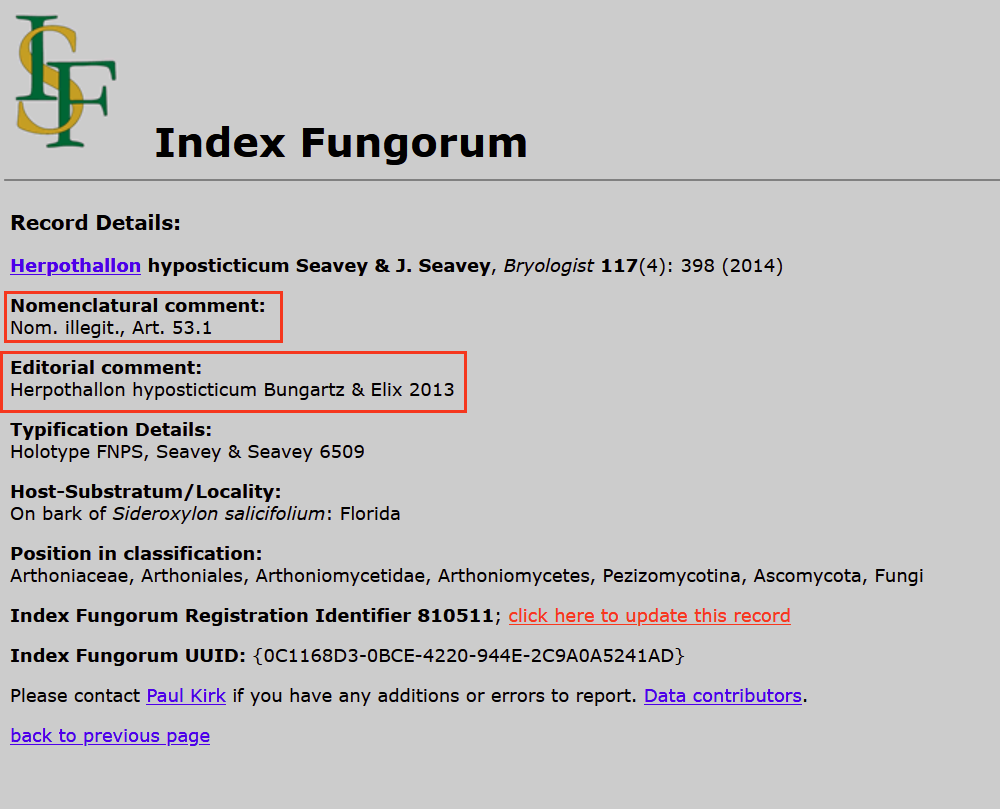Click the italic Bryologist journal name
The width and height of the screenshot is (1000, 809).
coord(549,266)
